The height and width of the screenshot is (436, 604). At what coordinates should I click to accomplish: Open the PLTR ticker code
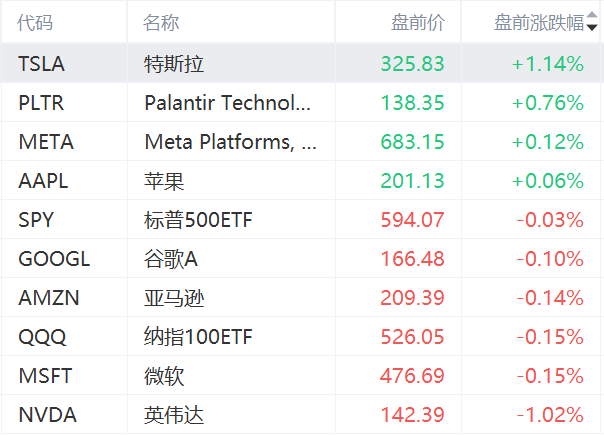click(x=41, y=103)
